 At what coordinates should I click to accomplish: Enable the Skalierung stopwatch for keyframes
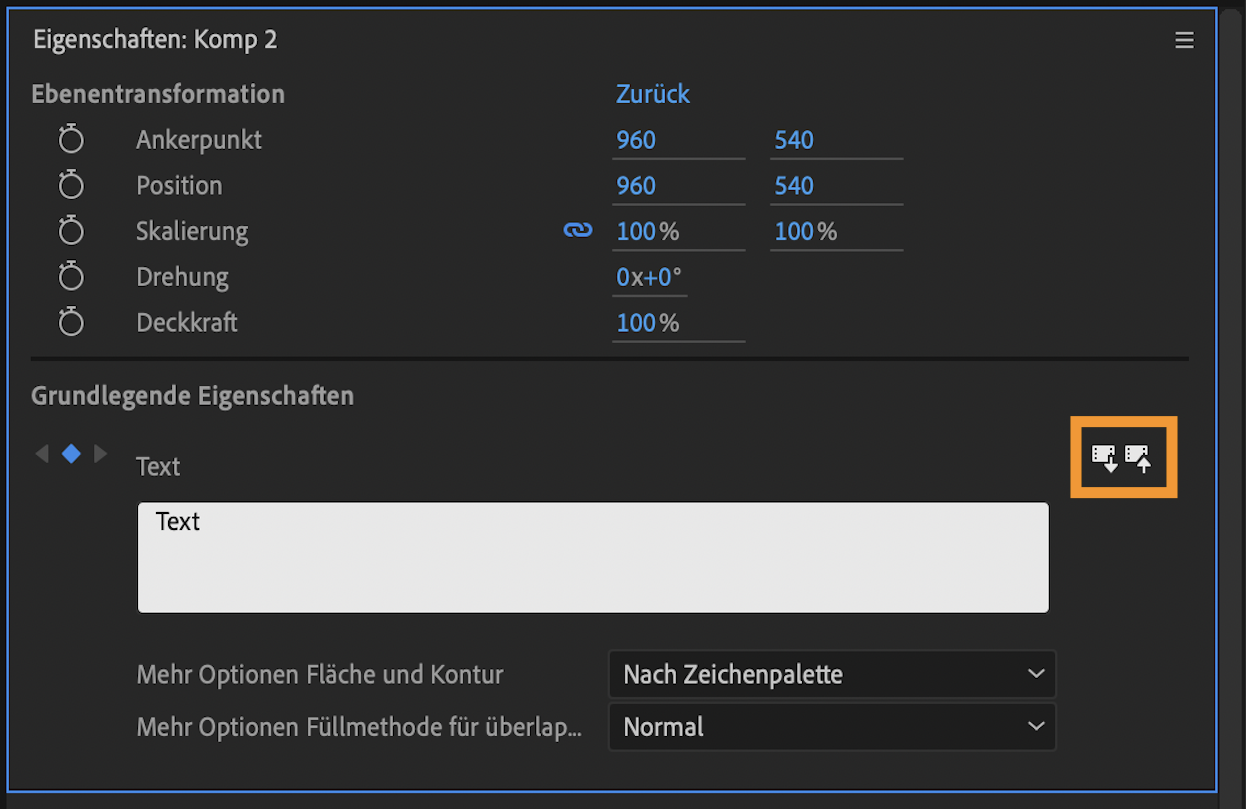[71, 231]
